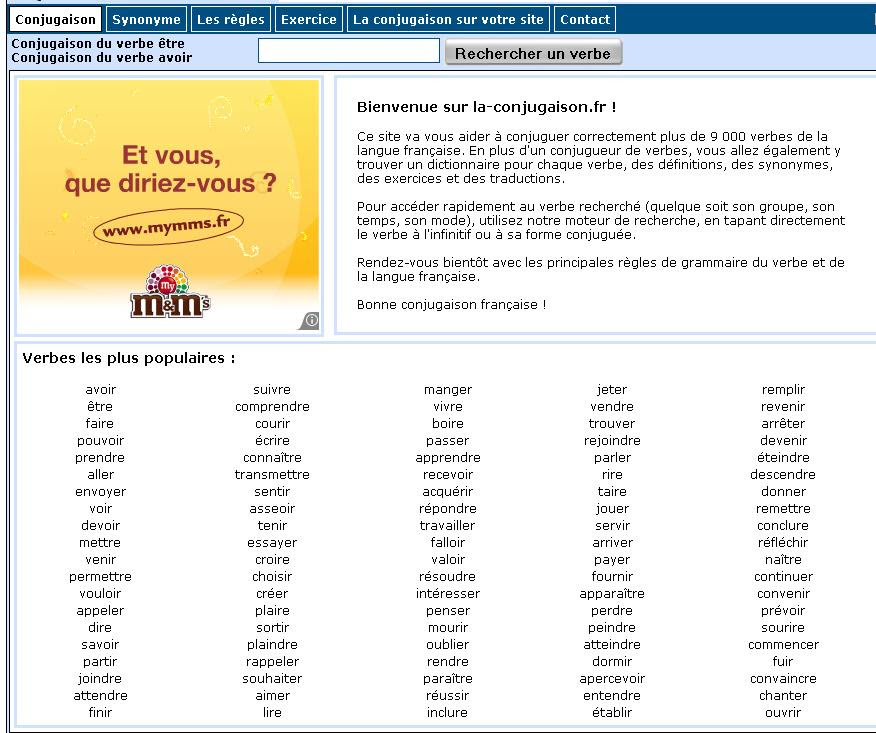Select the verb répondre
The height and width of the screenshot is (733, 876).
(448, 508)
